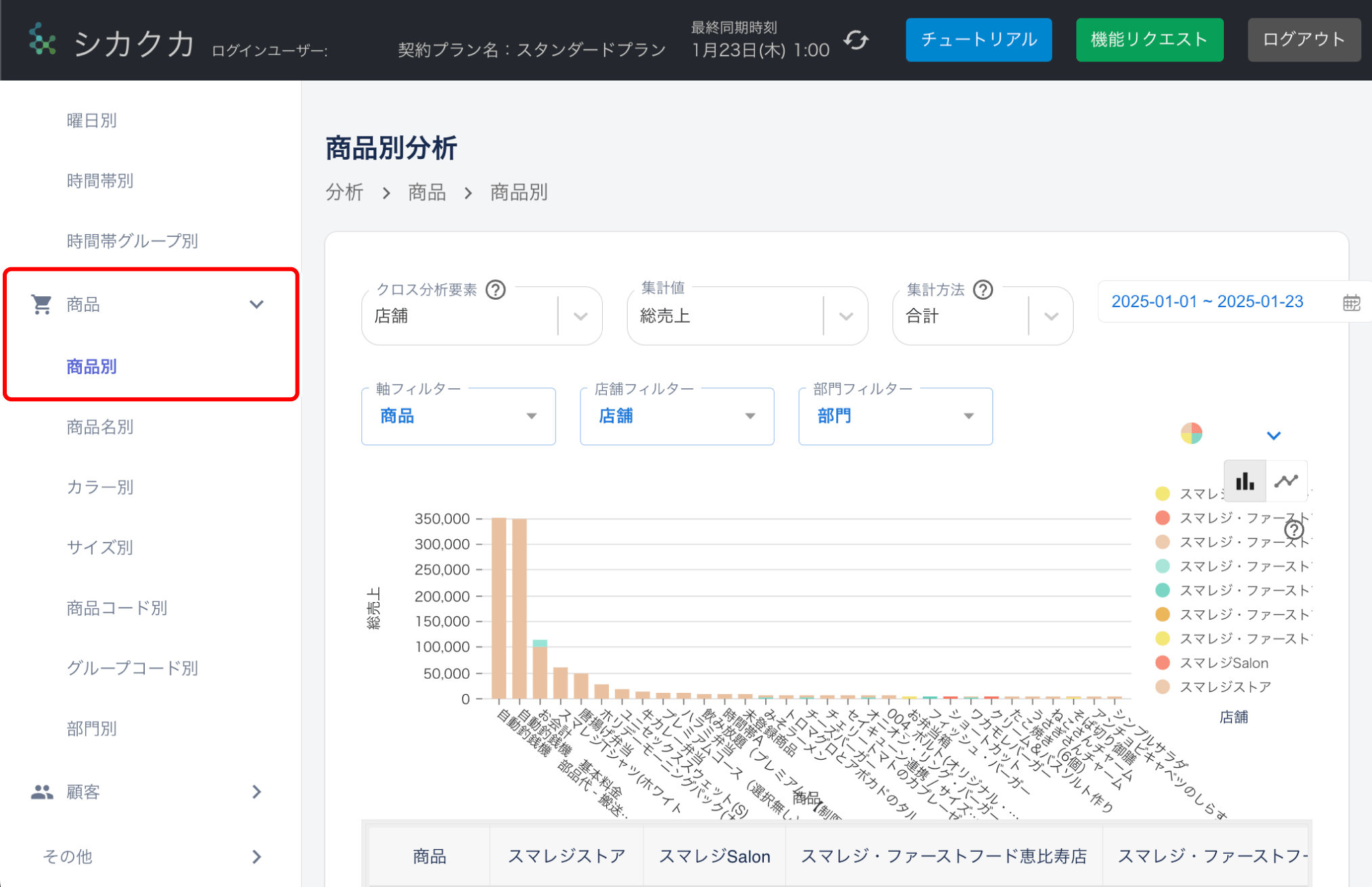Select 商品名別 in sidebar
Viewport: 1372px width, 887px height.
(x=100, y=427)
